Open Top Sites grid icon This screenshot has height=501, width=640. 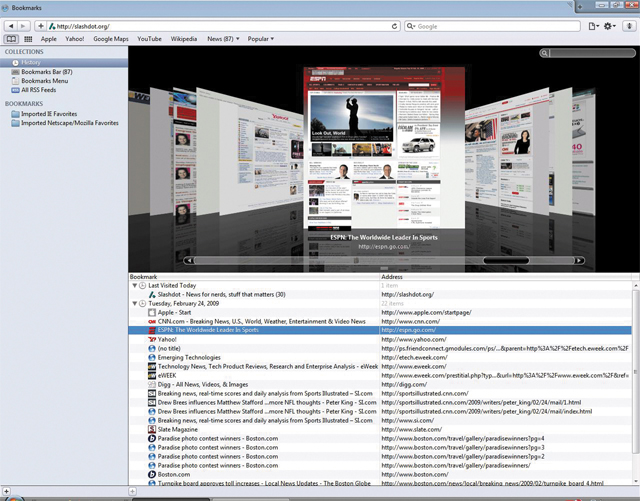tap(28, 39)
